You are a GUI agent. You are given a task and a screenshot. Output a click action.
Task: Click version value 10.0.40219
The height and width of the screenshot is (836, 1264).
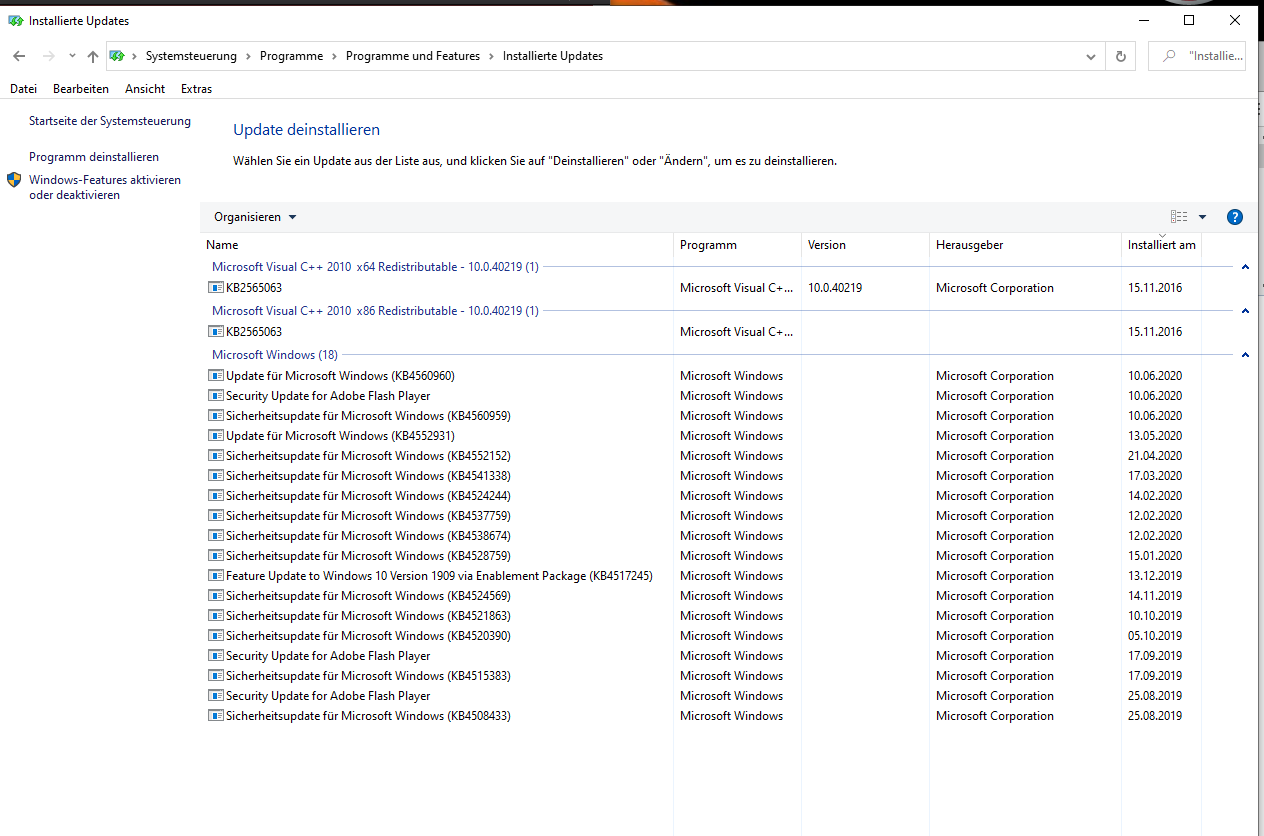point(835,288)
